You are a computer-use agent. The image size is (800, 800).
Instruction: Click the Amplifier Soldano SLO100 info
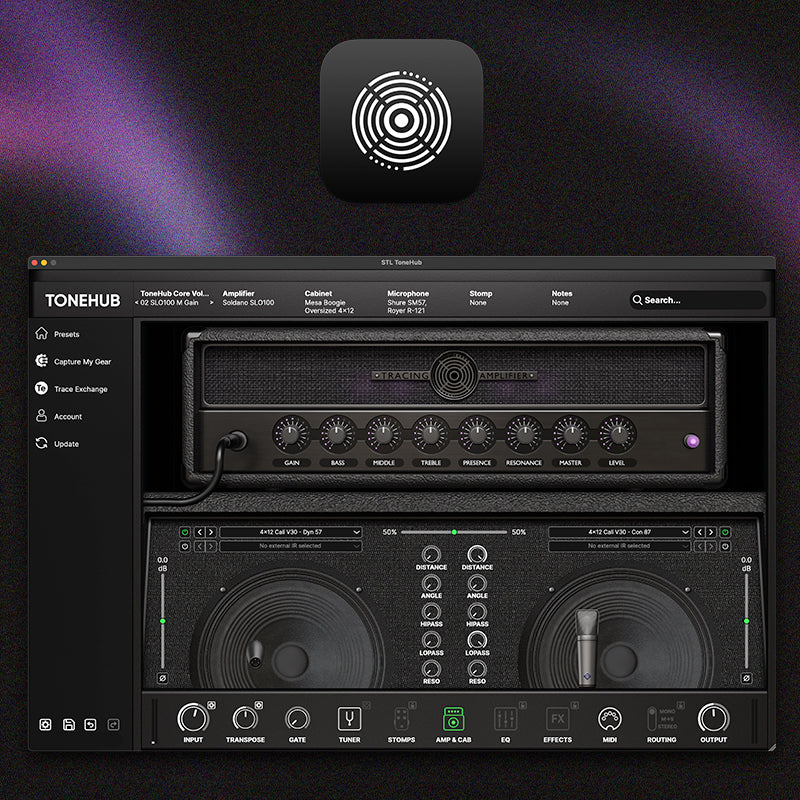(248, 298)
